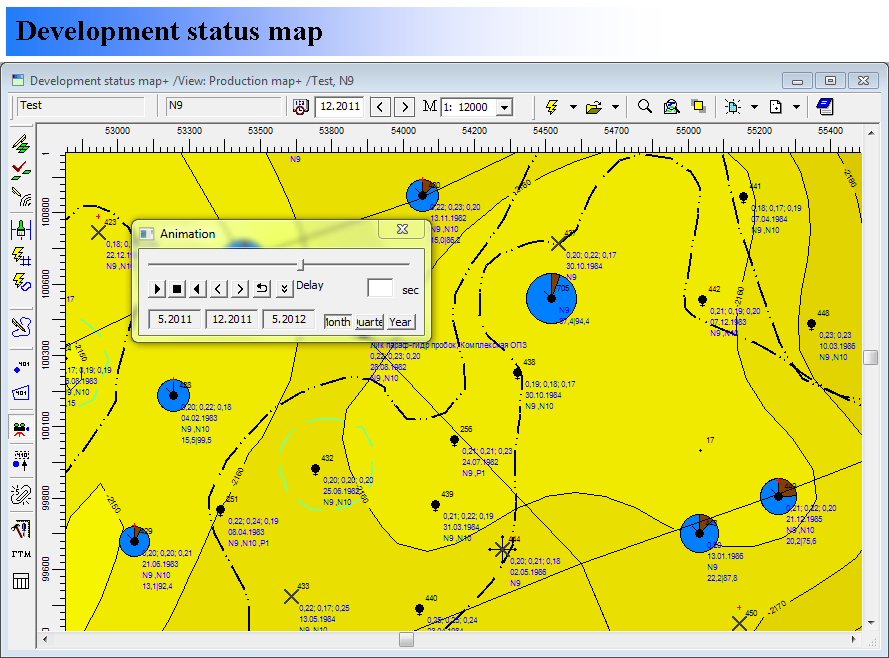Expand the open folder dropdown arrow
The width and height of the screenshot is (889, 658).
tap(615, 107)
